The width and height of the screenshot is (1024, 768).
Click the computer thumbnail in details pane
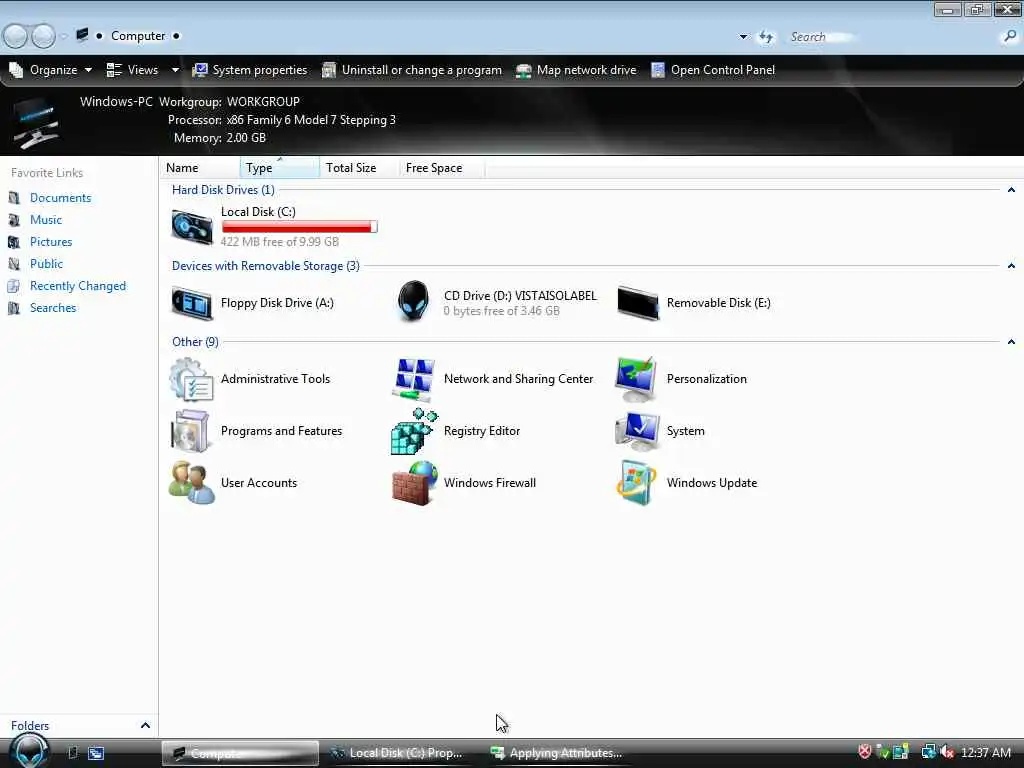click(x=36, y=122)
